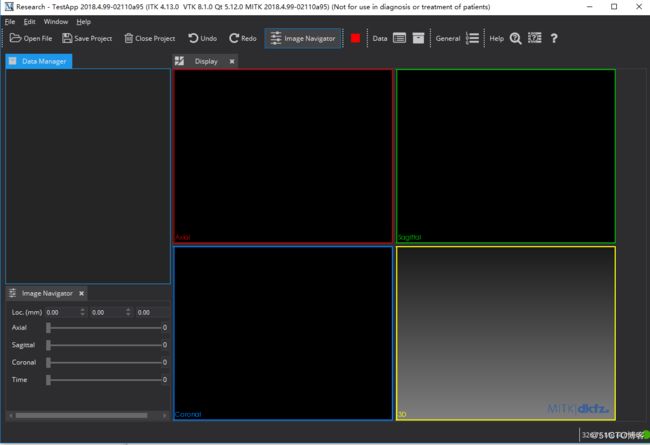Click the first Loc. (mm) field
The height and width of the screenshot is (445, 650).
pyautogui.click(x=65, y=312)
